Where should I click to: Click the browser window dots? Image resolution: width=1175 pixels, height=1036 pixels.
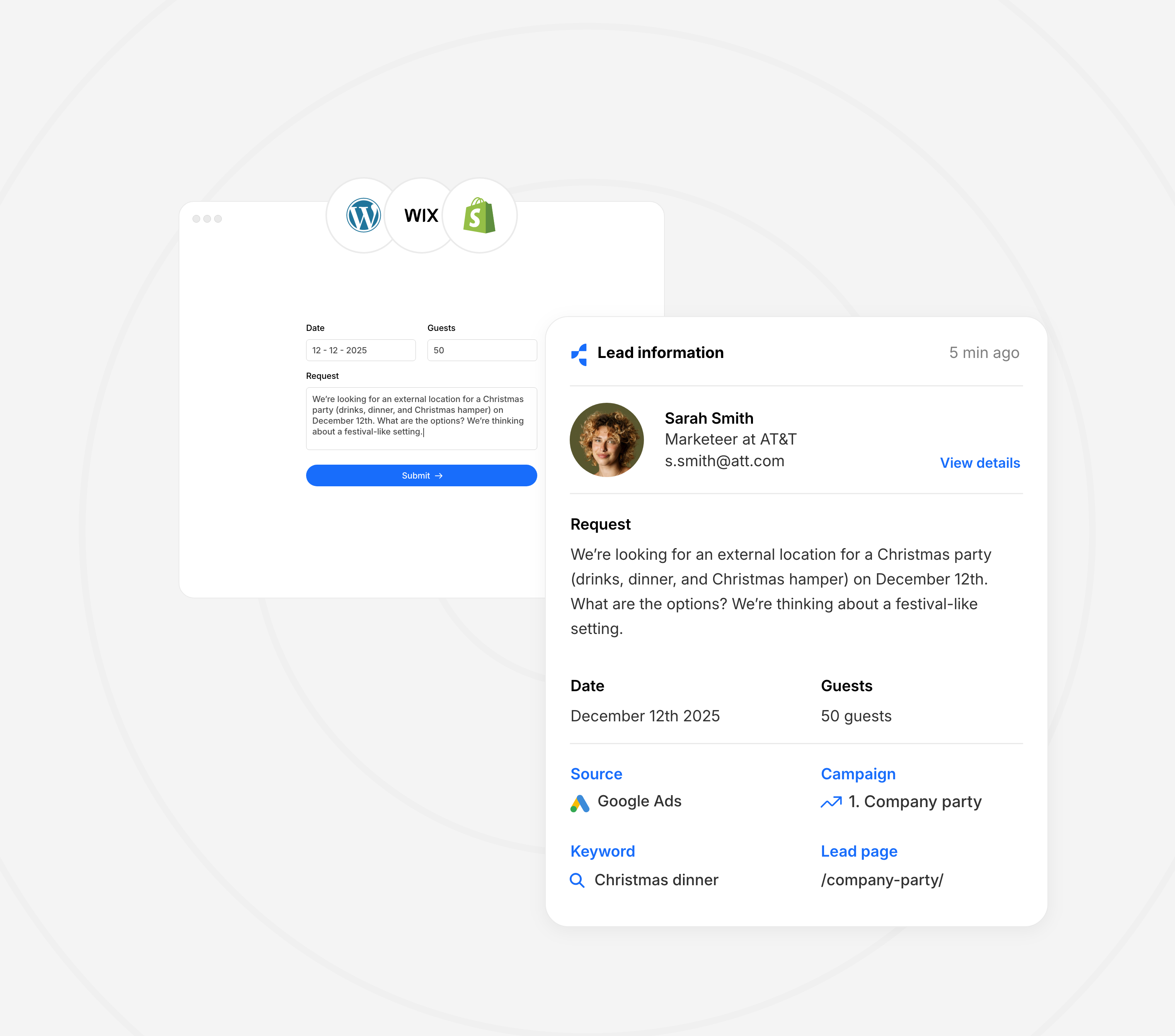tap(207, 219)
